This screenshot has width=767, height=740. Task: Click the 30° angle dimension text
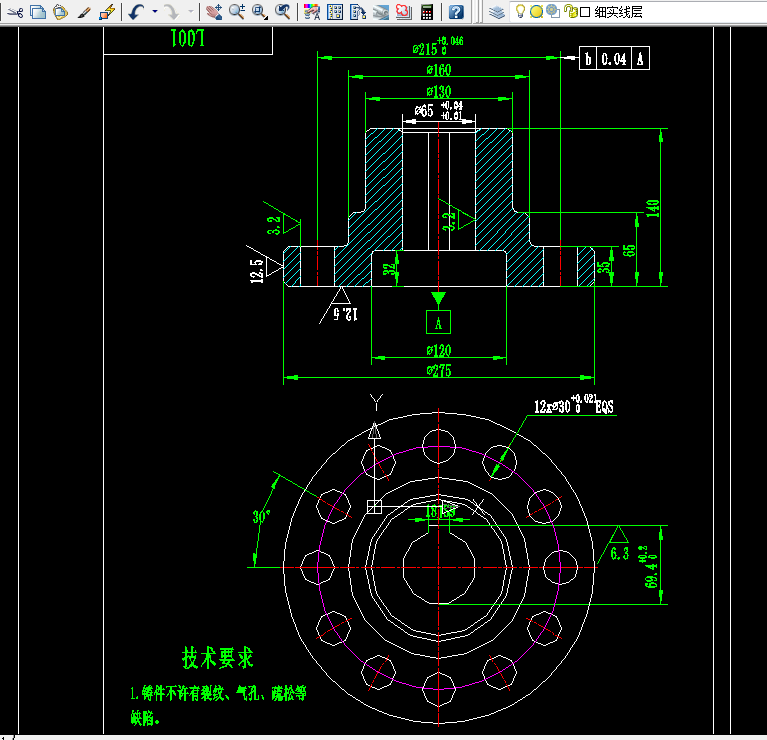[x=261, y=516]
